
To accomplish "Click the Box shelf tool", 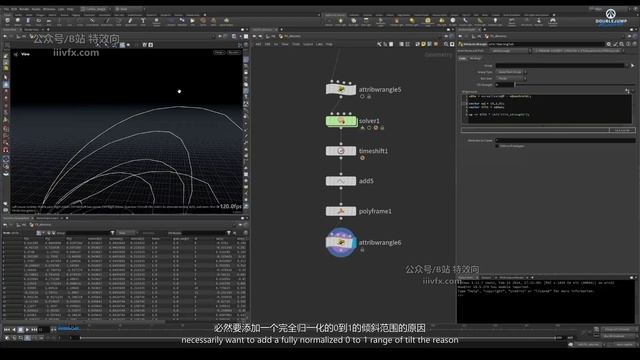I will coord(7,21).
